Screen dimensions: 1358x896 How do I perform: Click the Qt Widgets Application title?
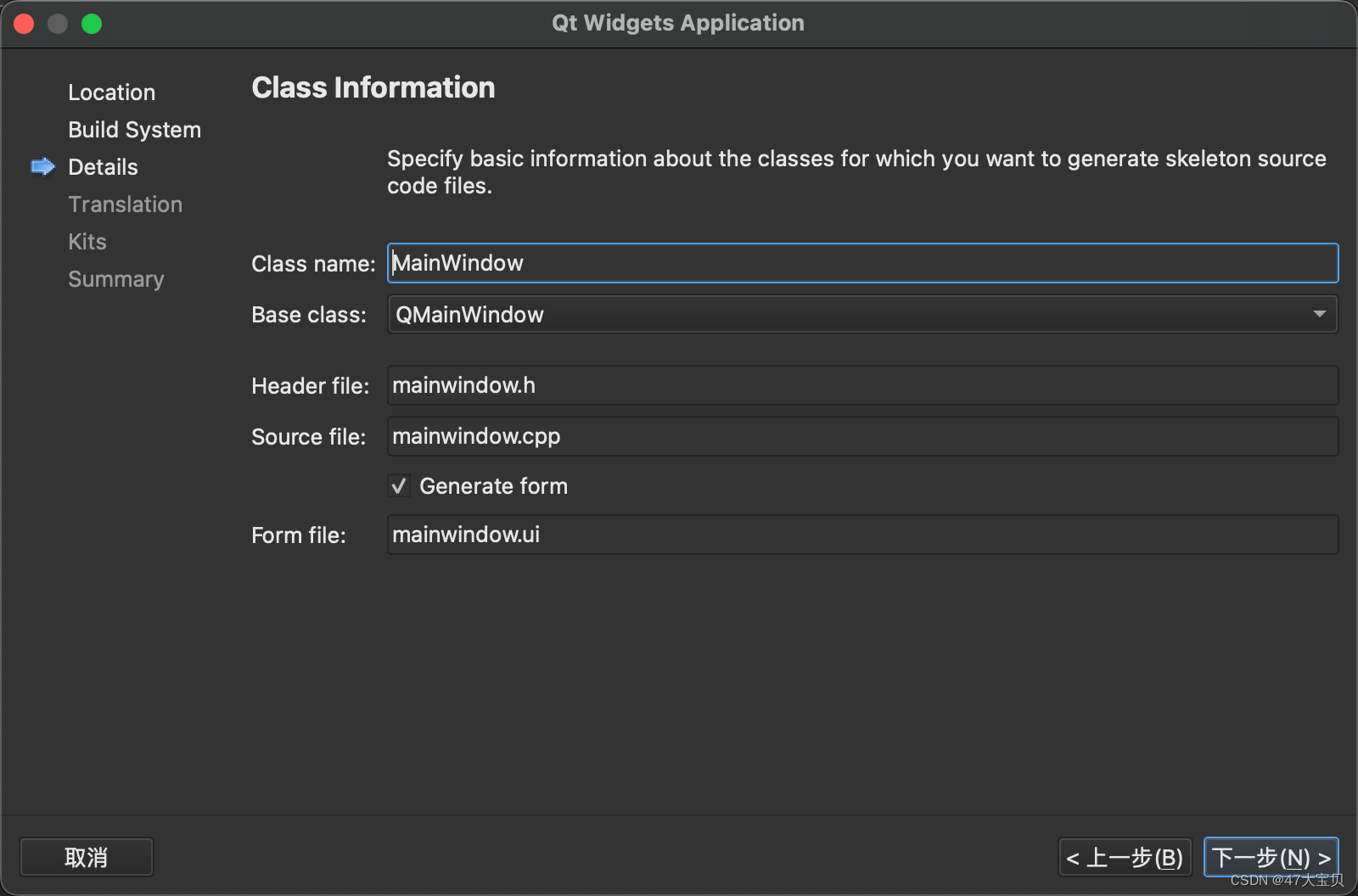pos(678,23)
